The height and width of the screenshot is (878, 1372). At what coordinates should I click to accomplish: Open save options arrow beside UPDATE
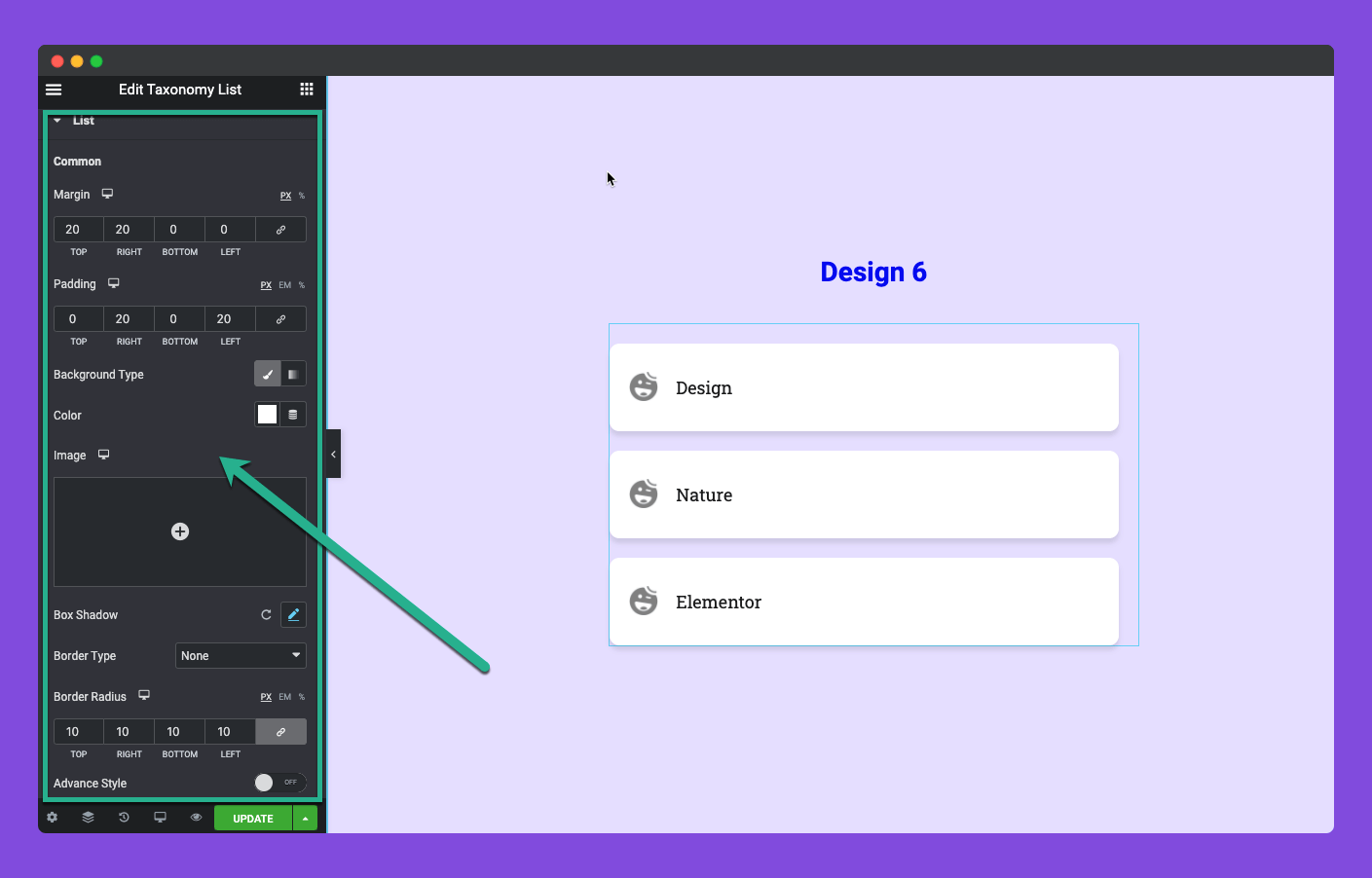click(x=306, y=819)
